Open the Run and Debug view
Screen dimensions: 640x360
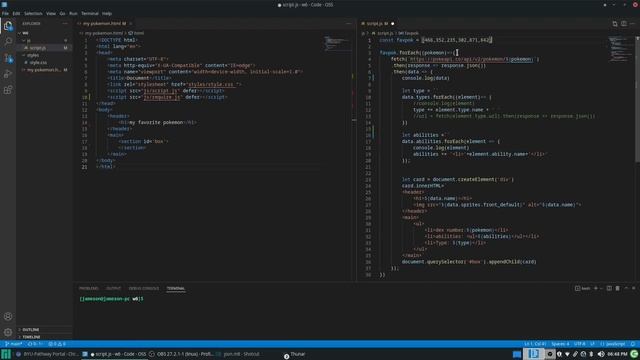pos(8,74)
